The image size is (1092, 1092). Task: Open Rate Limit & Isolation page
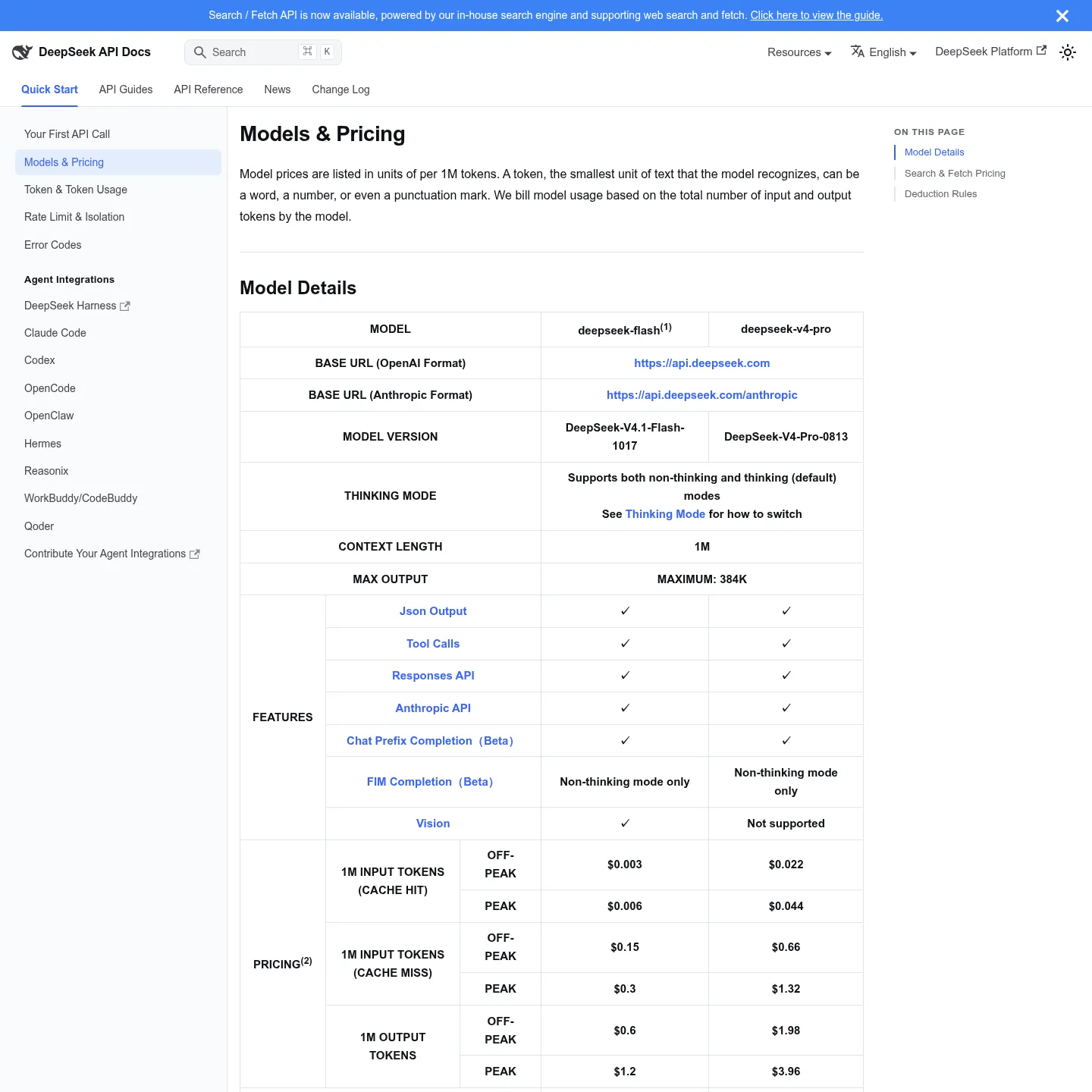(x=118, y=217)
